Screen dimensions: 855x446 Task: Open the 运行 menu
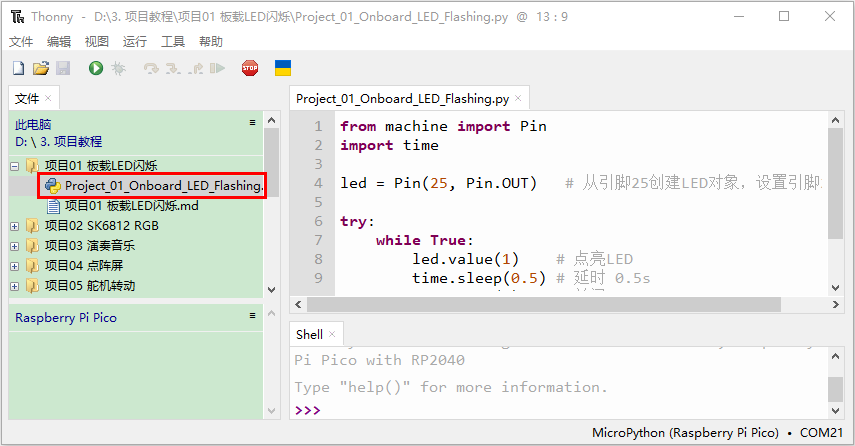pos(135,41)
